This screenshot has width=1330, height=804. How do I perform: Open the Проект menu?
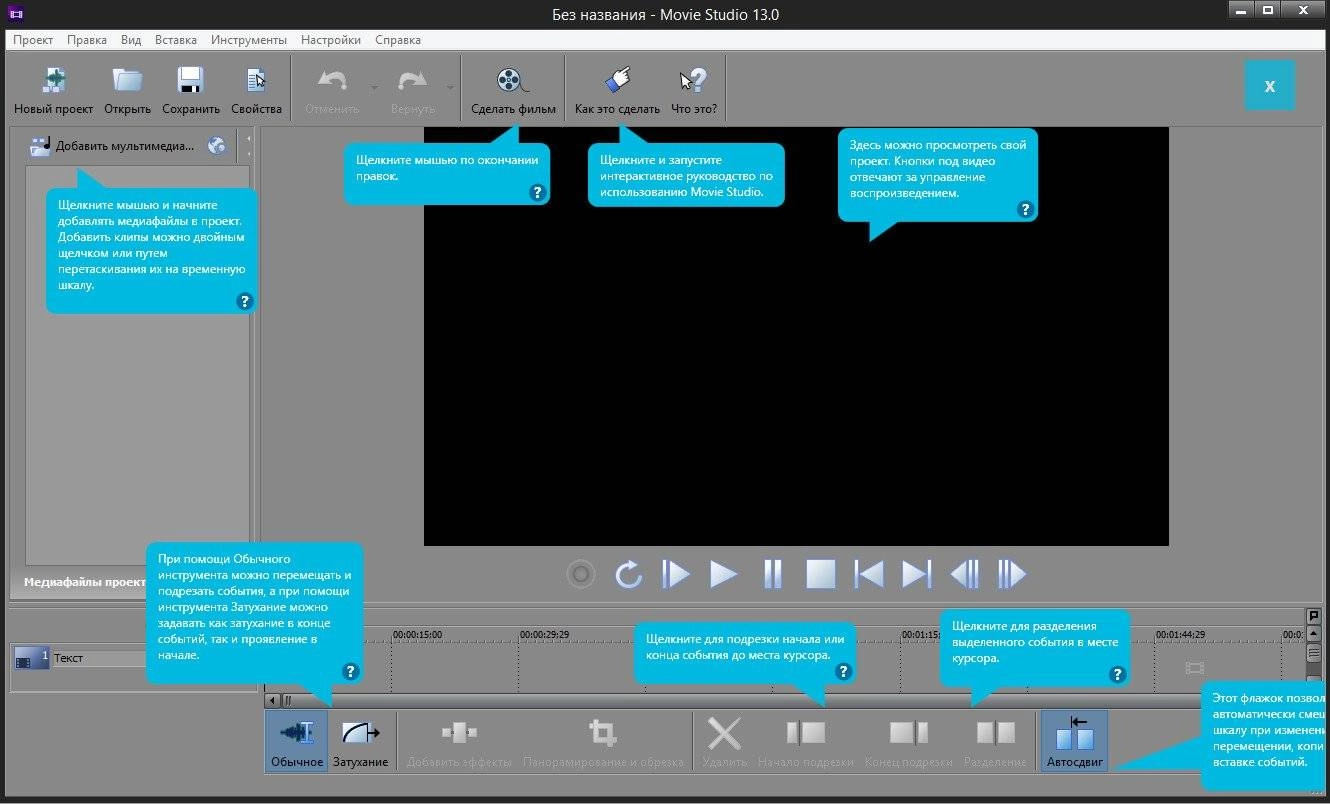click(x=33, y=40)
